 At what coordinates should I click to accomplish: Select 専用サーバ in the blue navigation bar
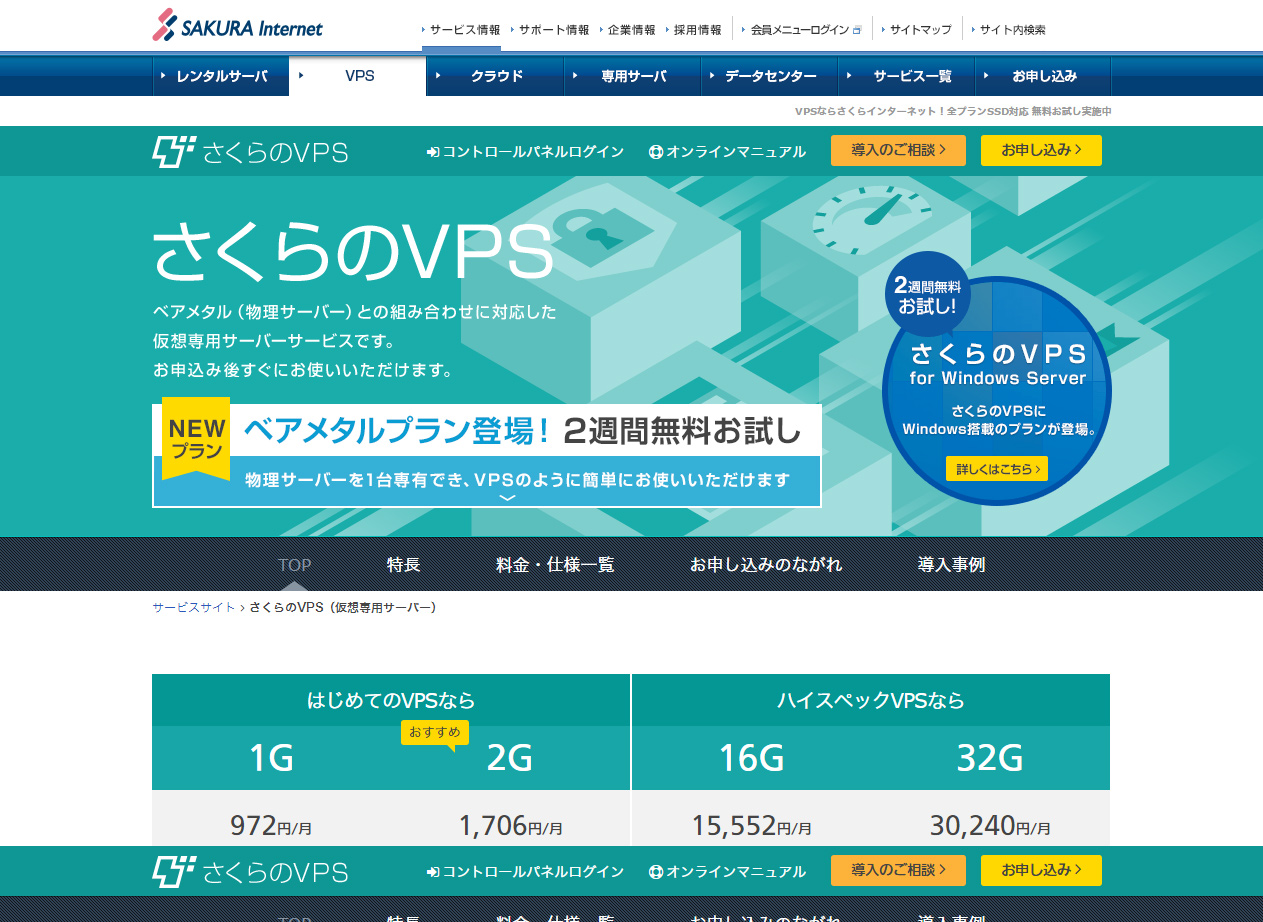632,76
